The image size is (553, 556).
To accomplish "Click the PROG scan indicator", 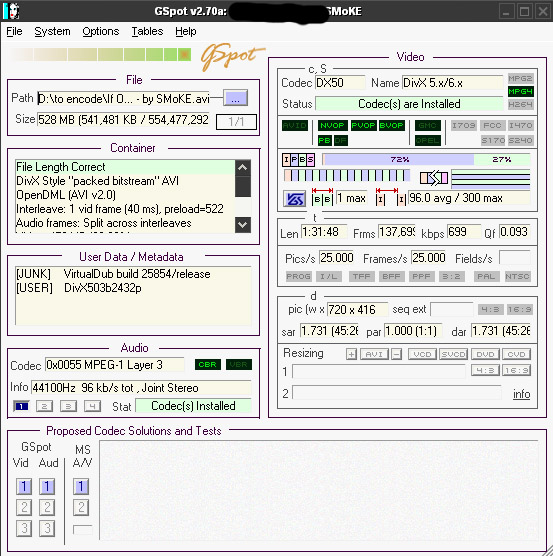I will 298,277.
